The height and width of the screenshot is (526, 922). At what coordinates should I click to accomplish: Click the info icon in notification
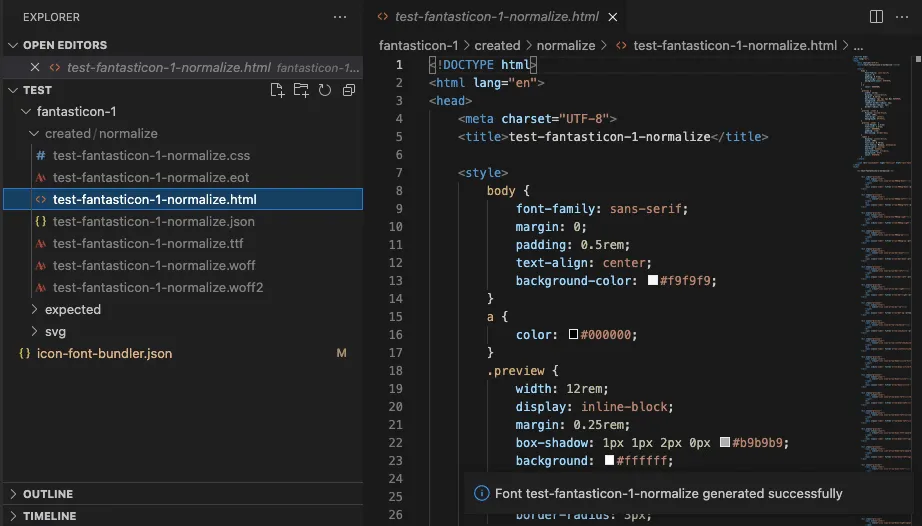(x=482, y=494)
